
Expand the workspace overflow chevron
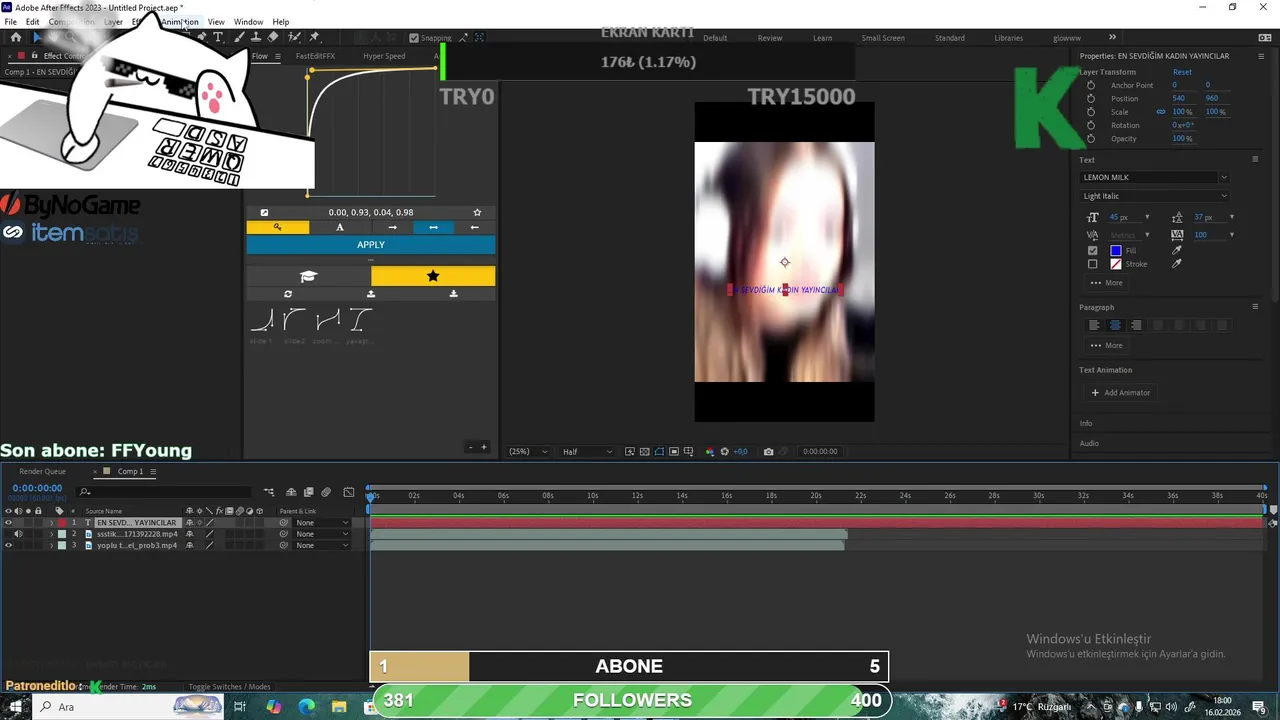(1113, 37)
